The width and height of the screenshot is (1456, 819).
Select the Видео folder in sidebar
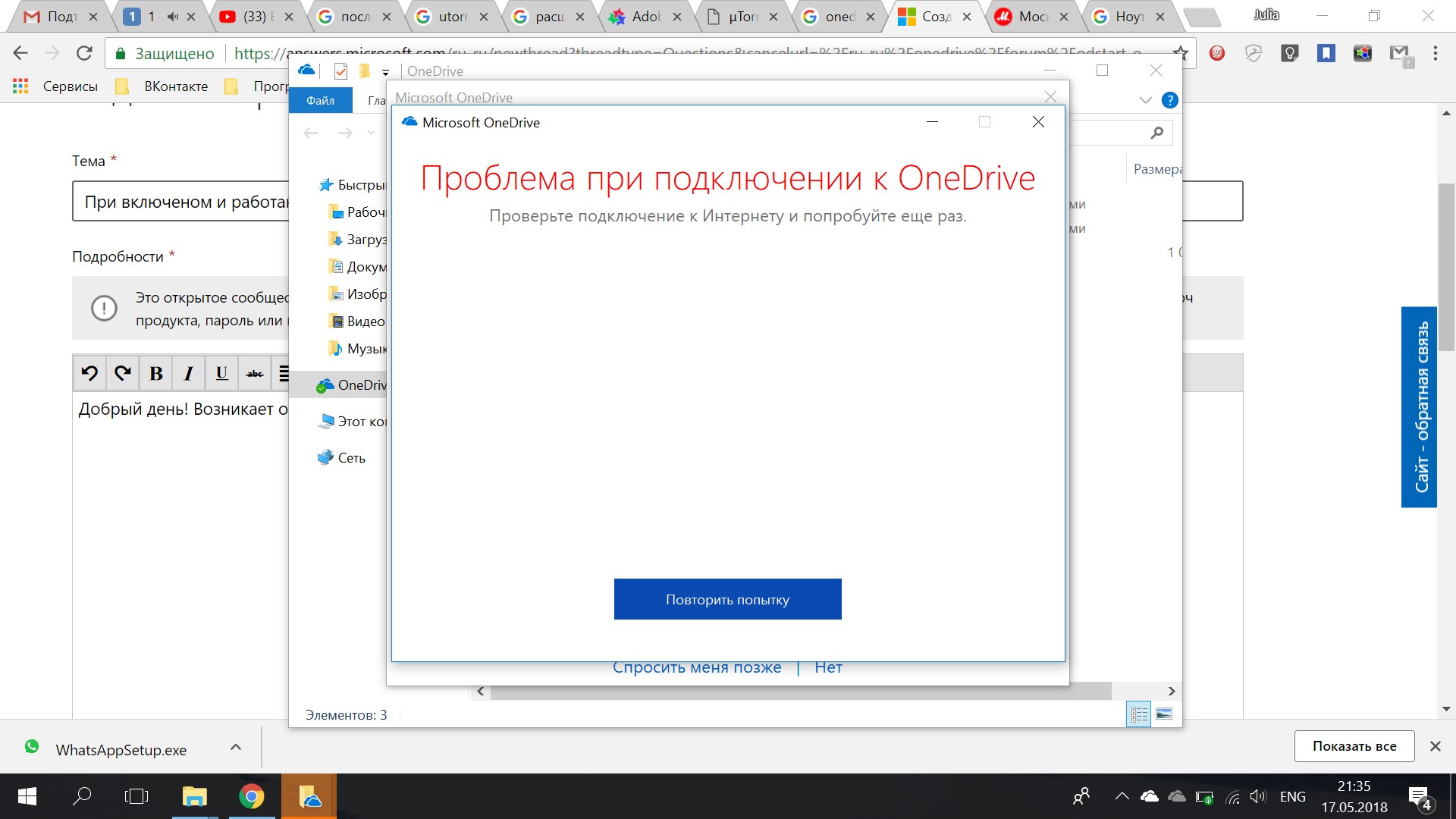click(356, 322)
